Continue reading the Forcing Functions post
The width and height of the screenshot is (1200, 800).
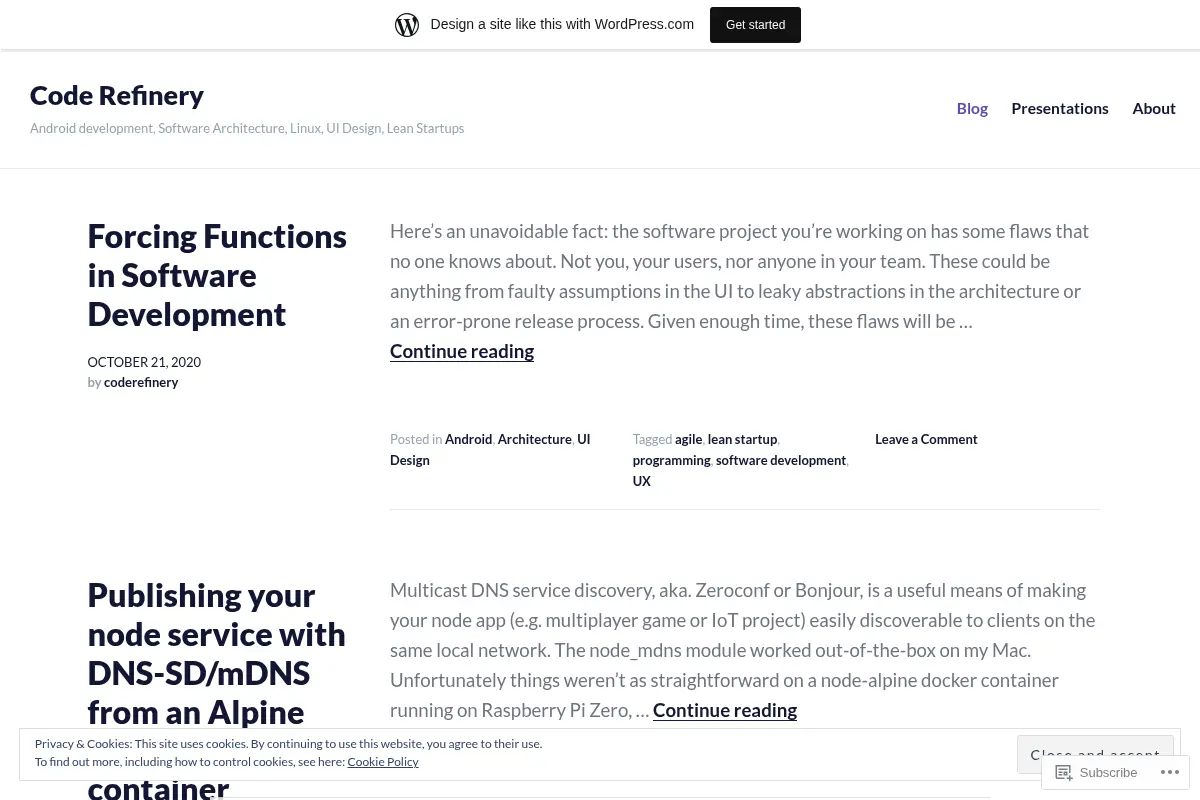click(462, 351)
